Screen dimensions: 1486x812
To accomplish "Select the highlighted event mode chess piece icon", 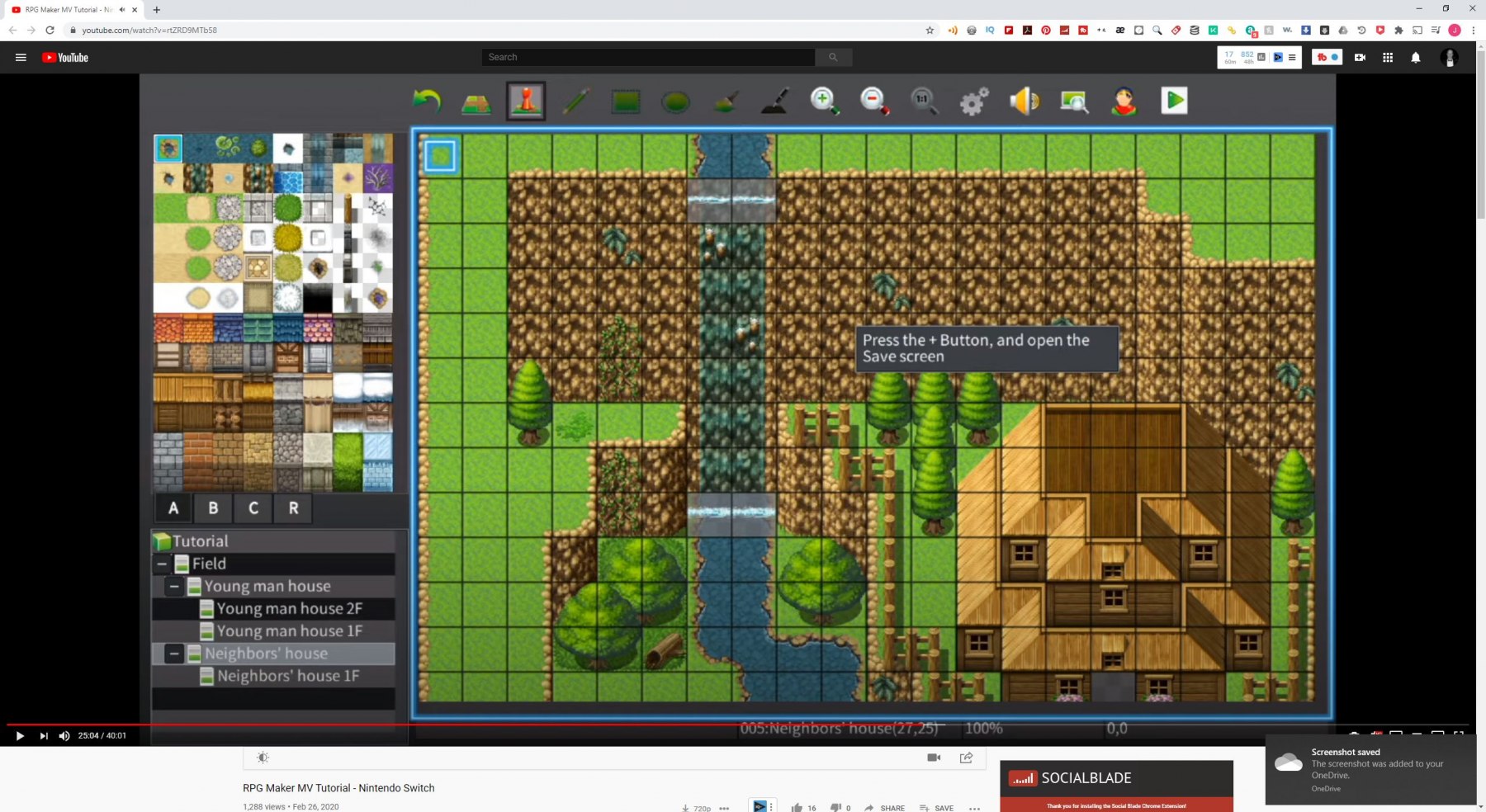I will [526, 101].
